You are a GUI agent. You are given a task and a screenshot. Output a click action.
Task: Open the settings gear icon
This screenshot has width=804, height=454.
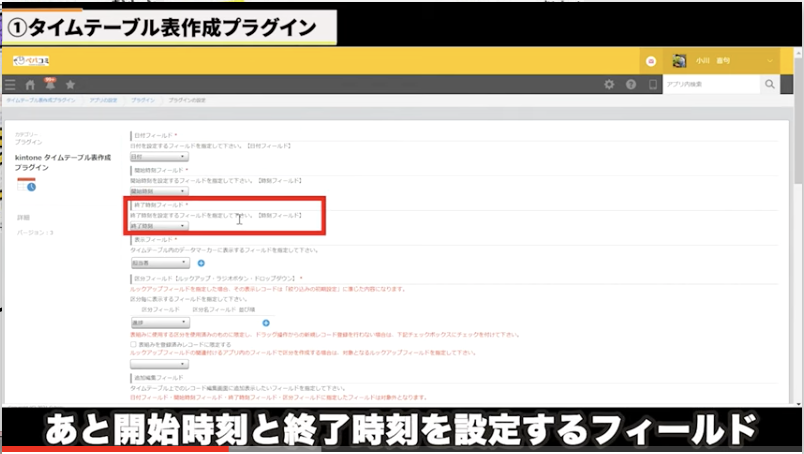pyautogui.click(x=609, y=85)
